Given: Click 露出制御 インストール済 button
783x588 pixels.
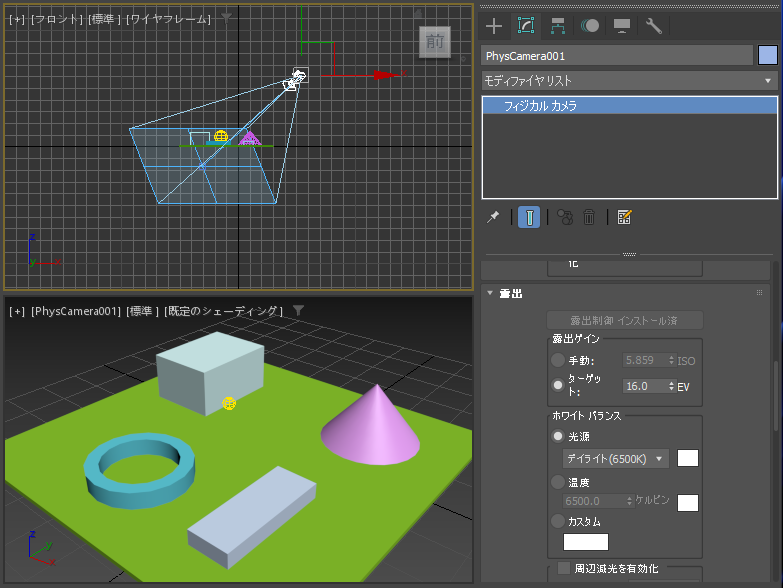Looking at the screenshot, I should 625,320.
